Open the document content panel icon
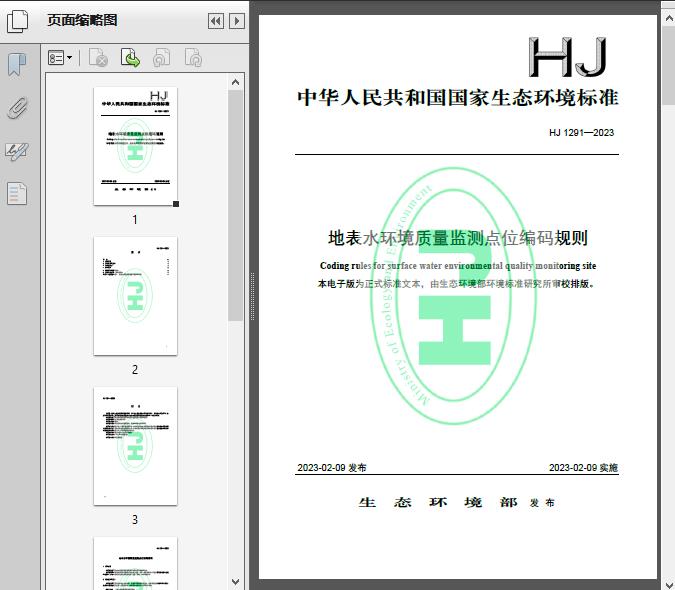 17,194
